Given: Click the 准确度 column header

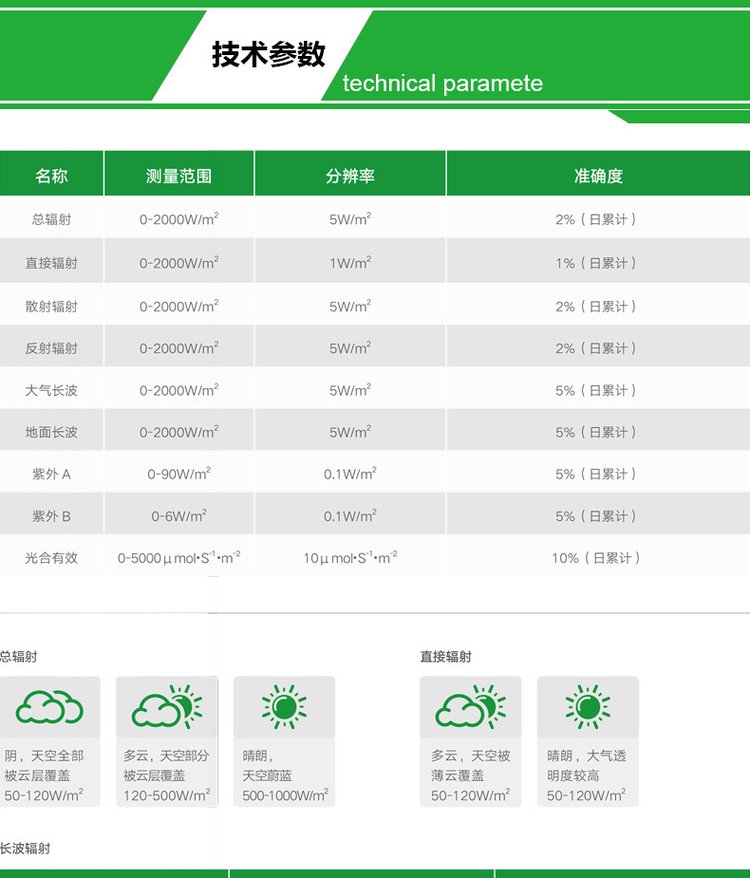Looking at the screenshot, I should [x=598, y=175].
